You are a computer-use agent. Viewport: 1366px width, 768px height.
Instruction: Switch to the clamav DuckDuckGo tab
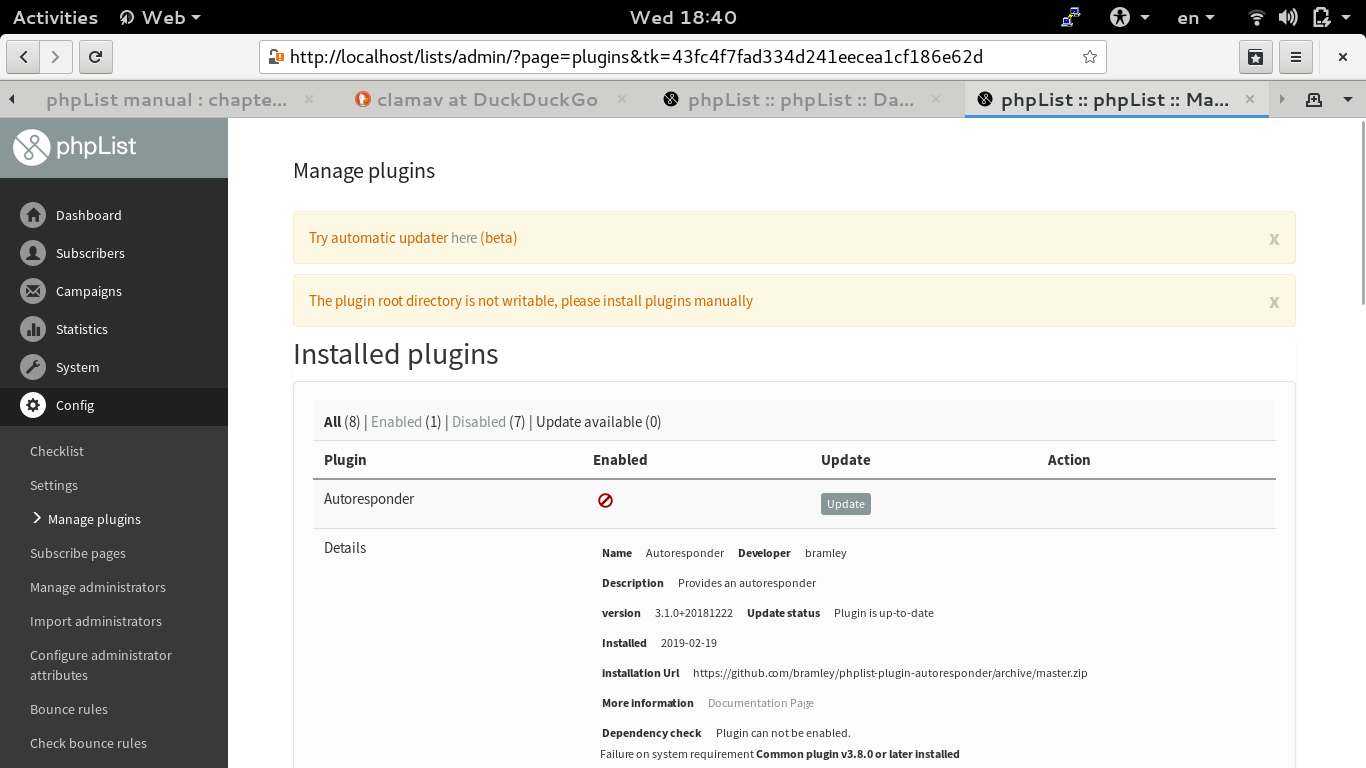(487, 99)
